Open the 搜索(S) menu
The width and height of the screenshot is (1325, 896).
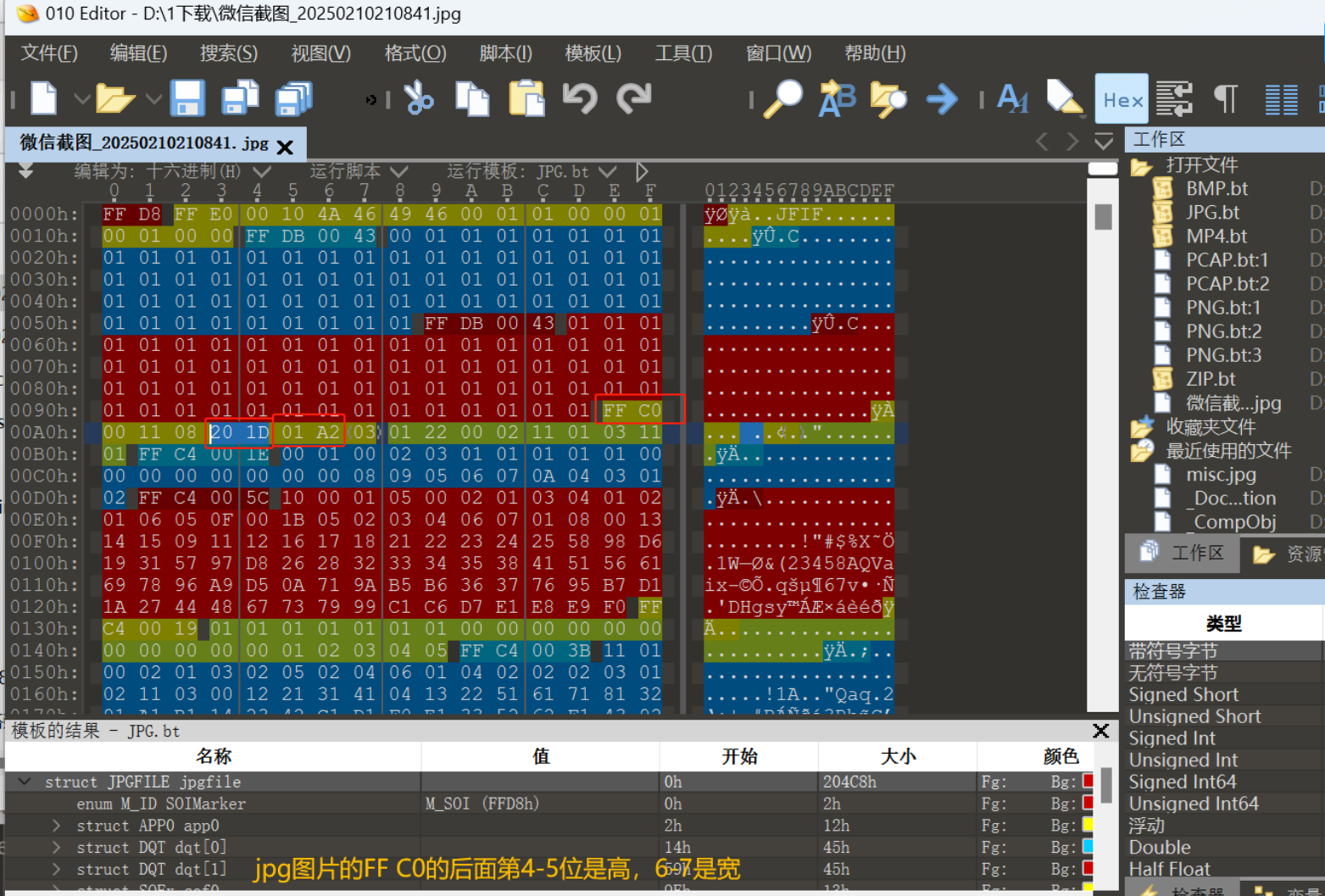click(228, 53)
